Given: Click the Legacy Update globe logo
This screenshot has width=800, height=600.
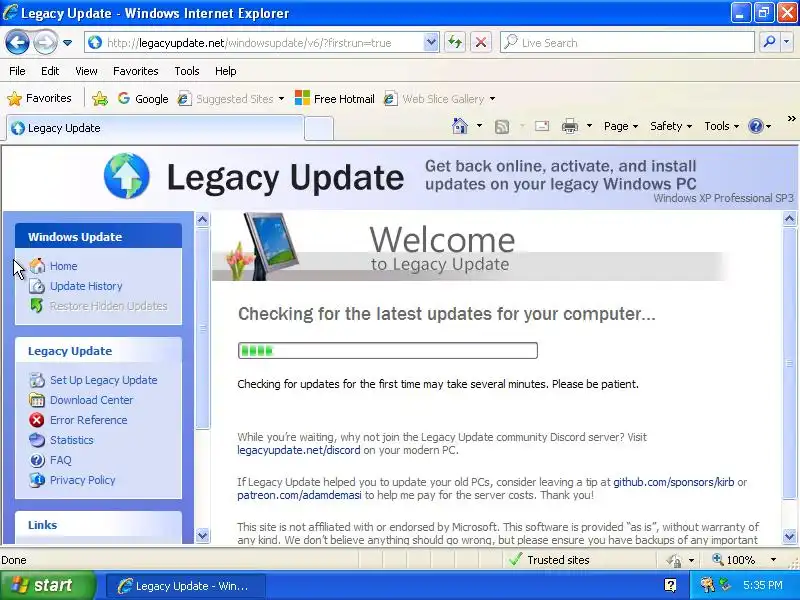Looking at the screenshot, I should (127, 176).
